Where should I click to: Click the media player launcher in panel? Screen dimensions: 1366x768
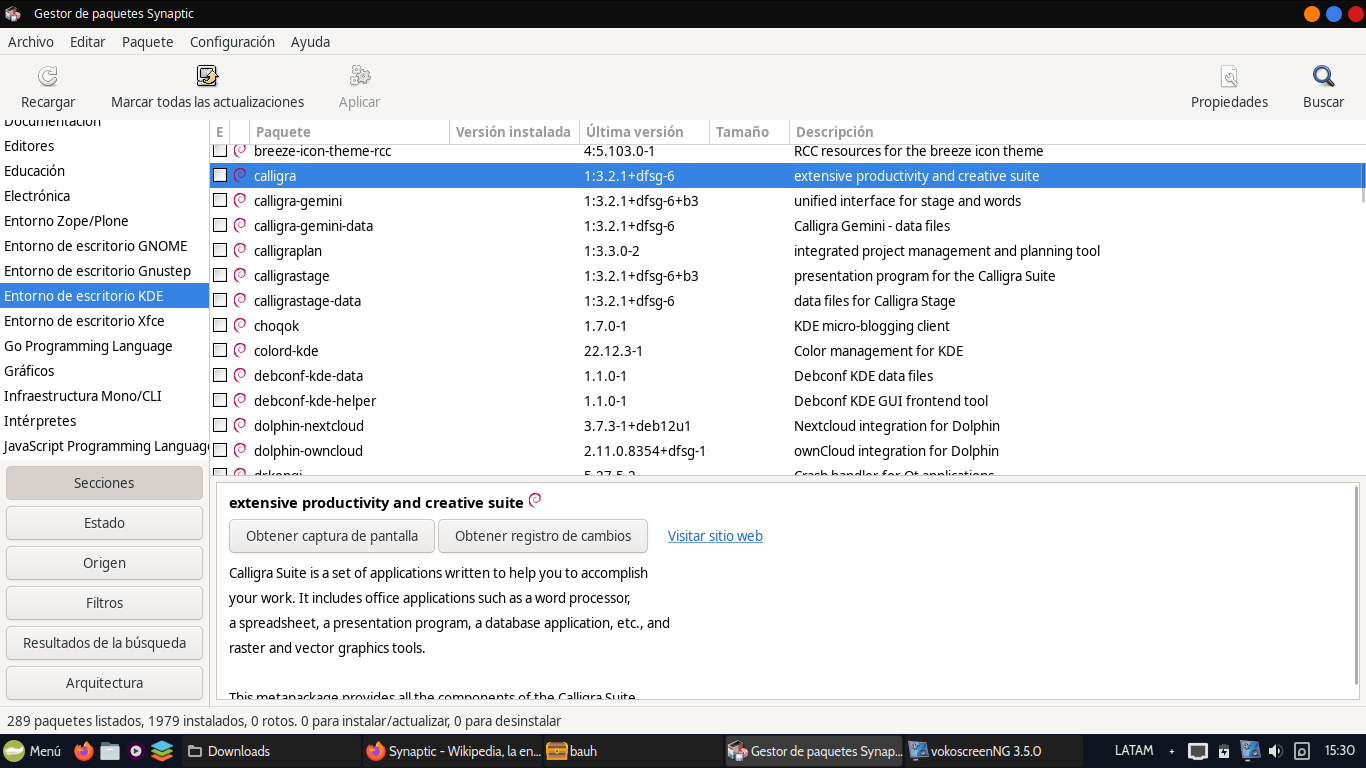point(136,751)
